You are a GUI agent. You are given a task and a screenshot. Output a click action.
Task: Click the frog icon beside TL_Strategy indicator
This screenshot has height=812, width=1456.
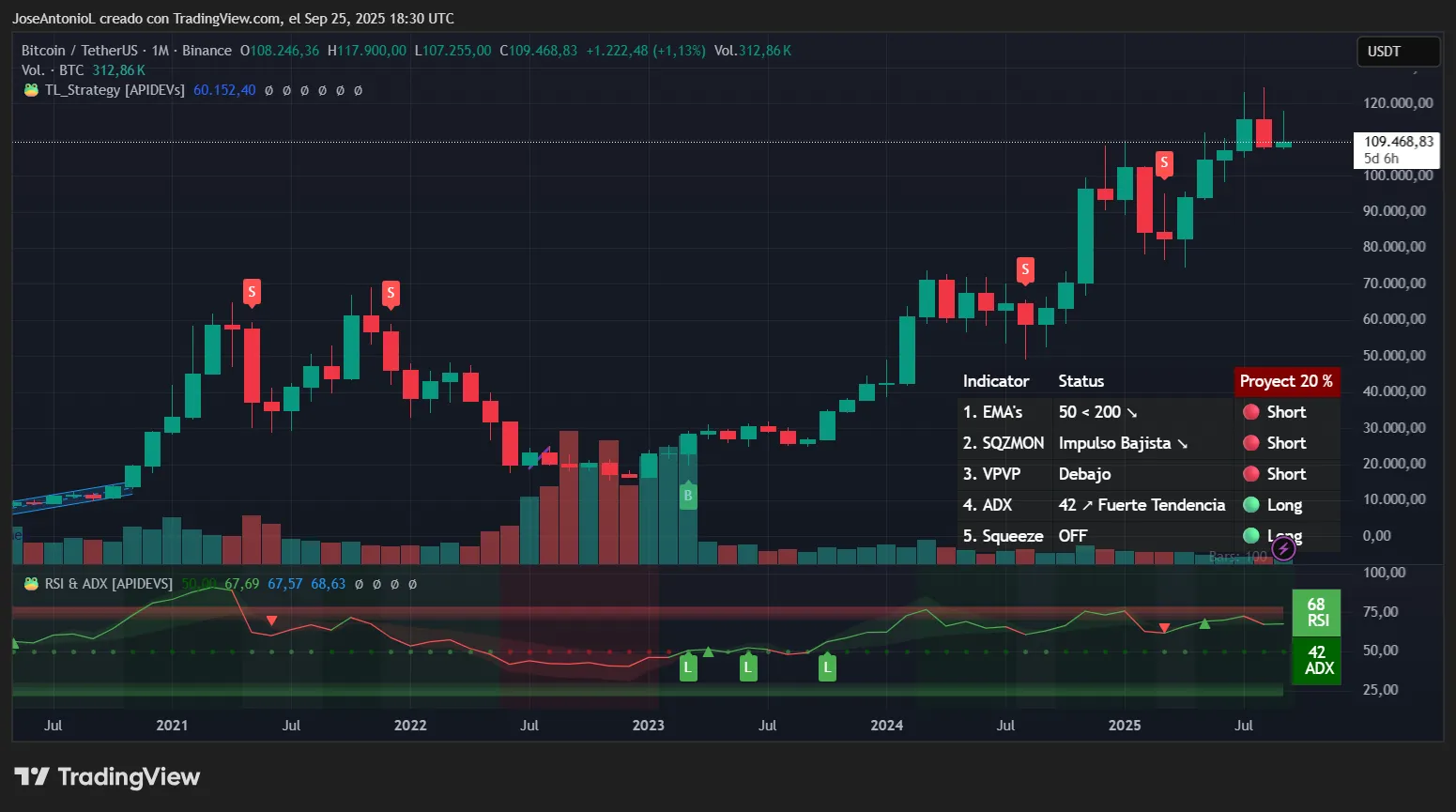click(x=29, y=90)
